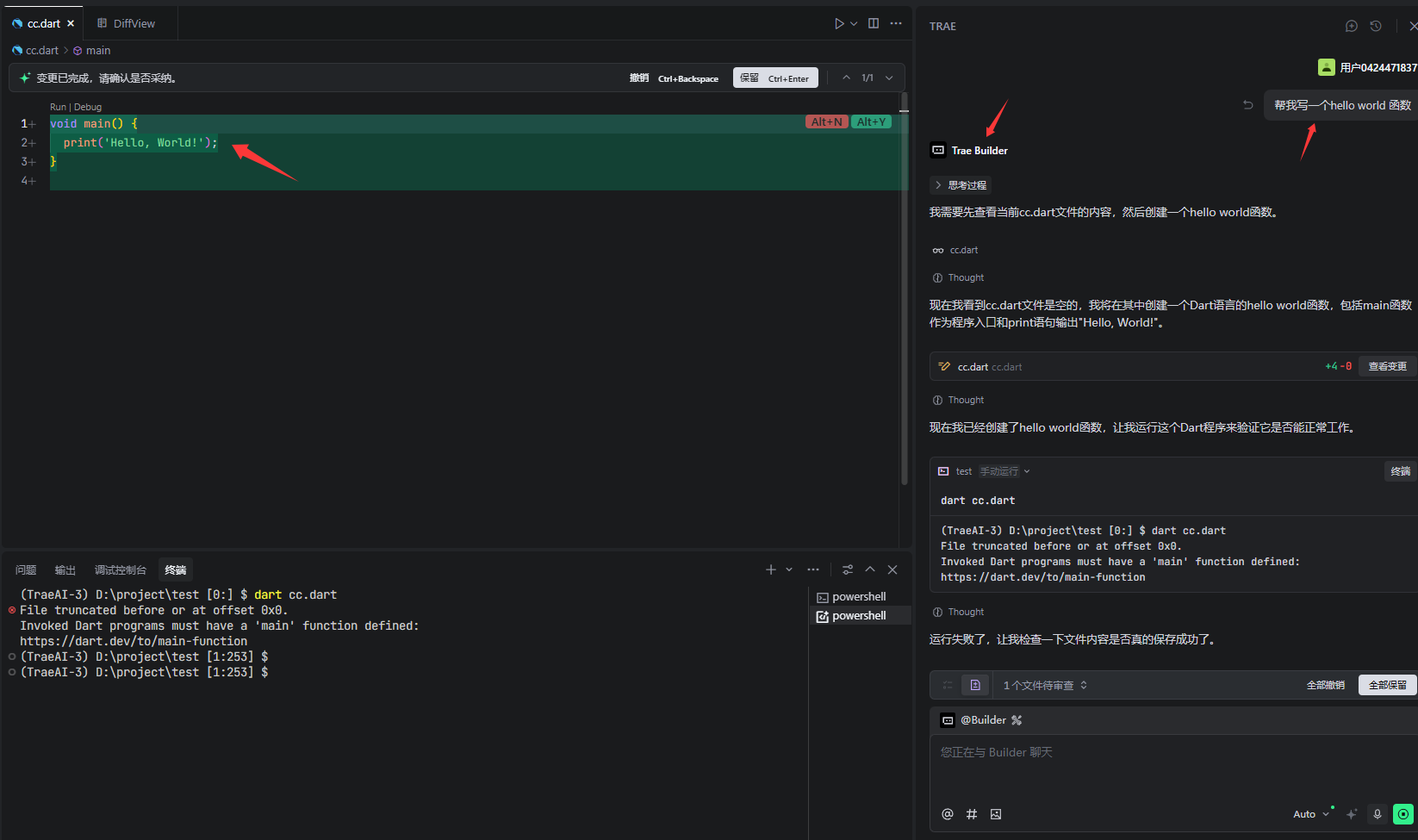The height and width of the screenshot is (840, 1418).
Task: Click the Trae Builder agent icon
Action: [938, 150]
